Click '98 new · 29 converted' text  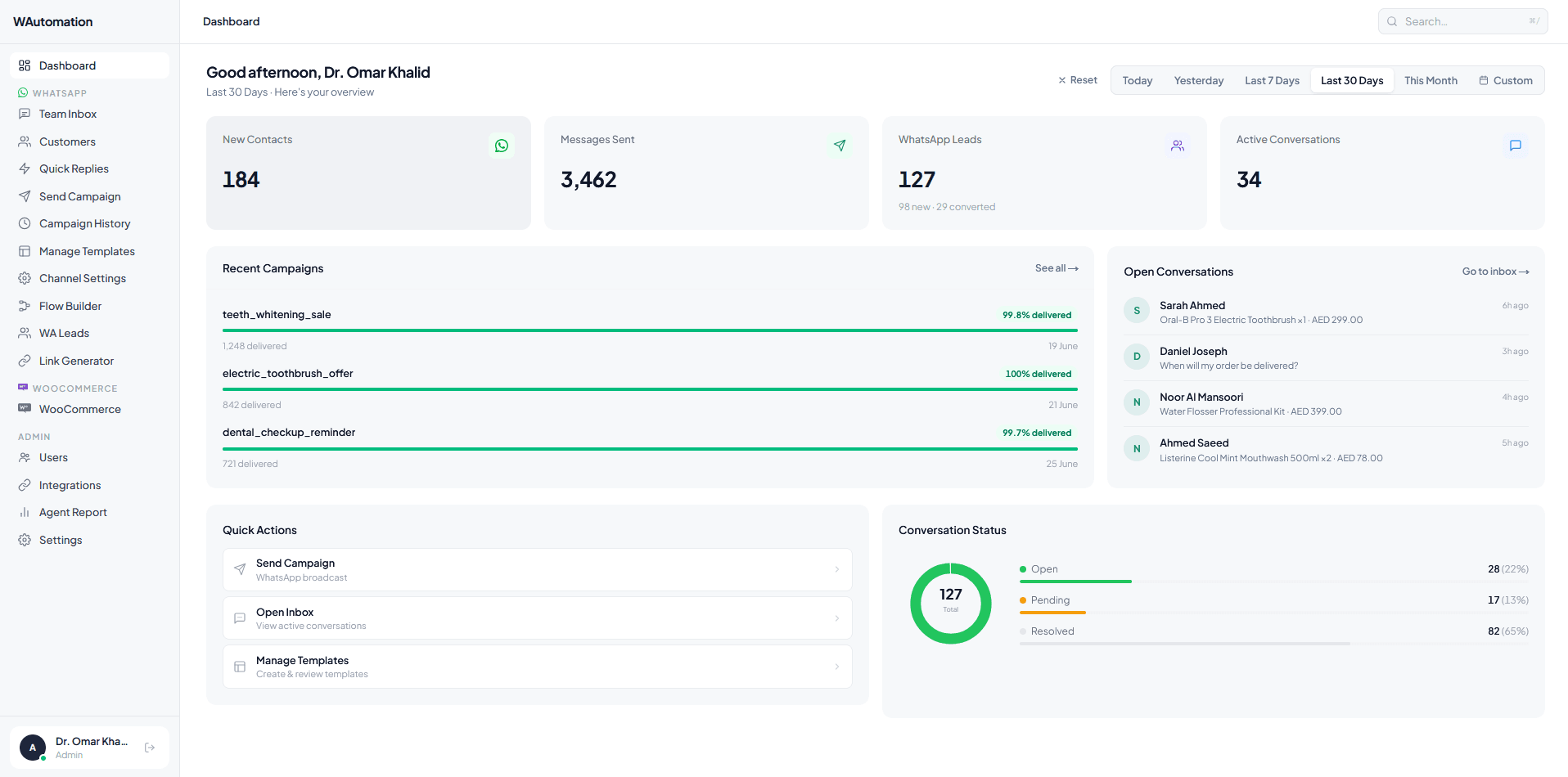pos(947,207)
